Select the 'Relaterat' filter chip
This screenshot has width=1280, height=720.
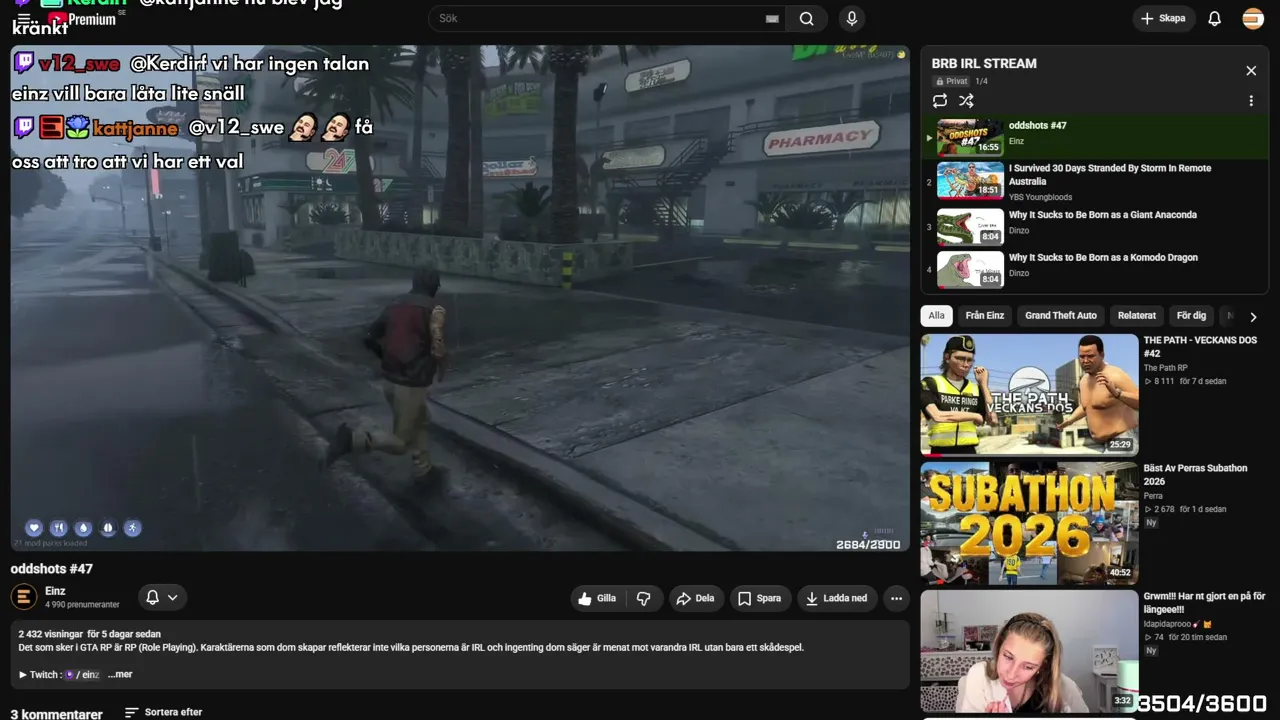click(1137, 315)
